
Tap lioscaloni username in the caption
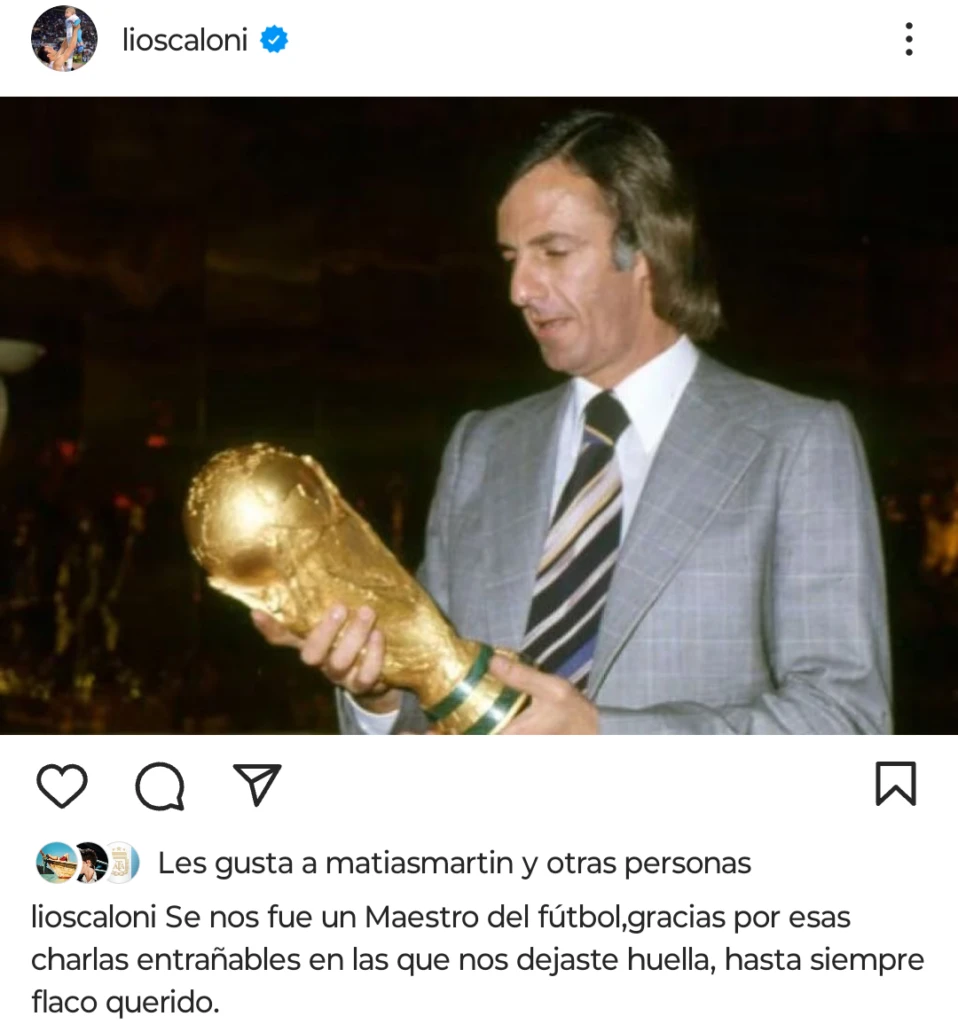coord(93,918)
